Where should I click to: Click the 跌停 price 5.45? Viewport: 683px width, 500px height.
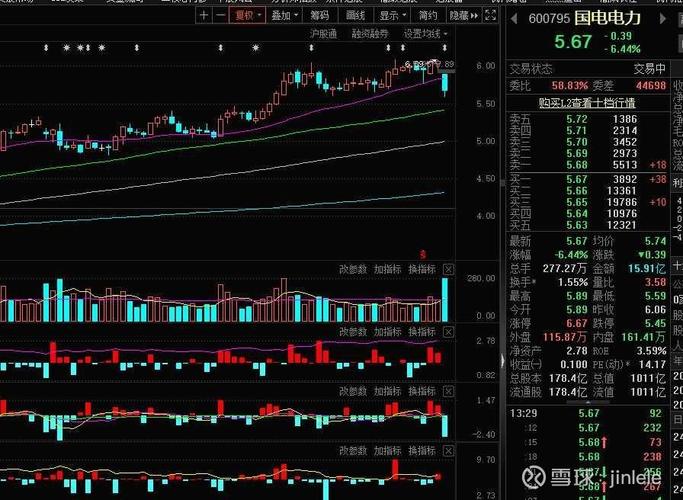pyautogui.click(x=655, y=323)
